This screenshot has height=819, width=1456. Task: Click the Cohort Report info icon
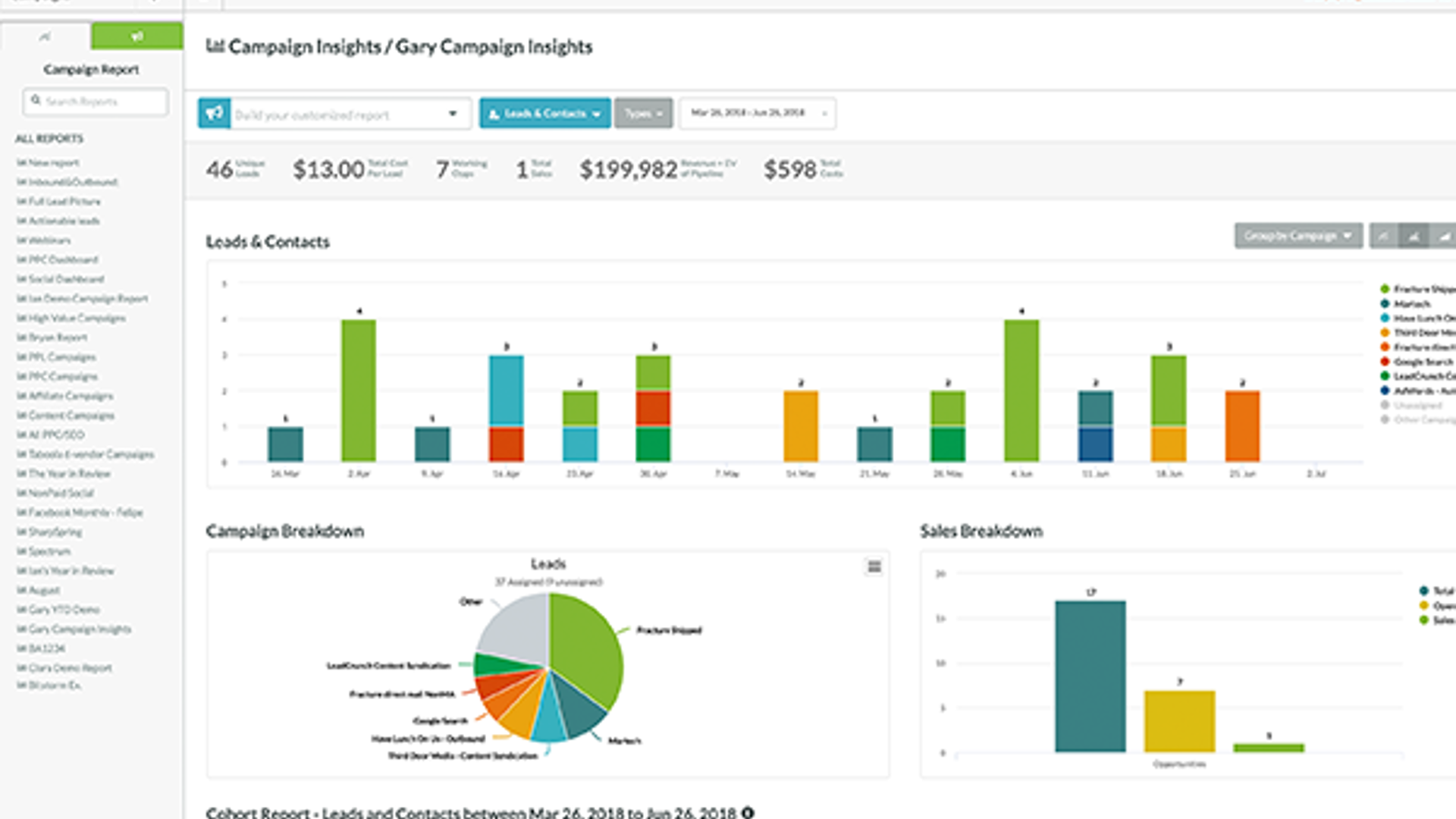pyautogui.click(x=748, y=812)
